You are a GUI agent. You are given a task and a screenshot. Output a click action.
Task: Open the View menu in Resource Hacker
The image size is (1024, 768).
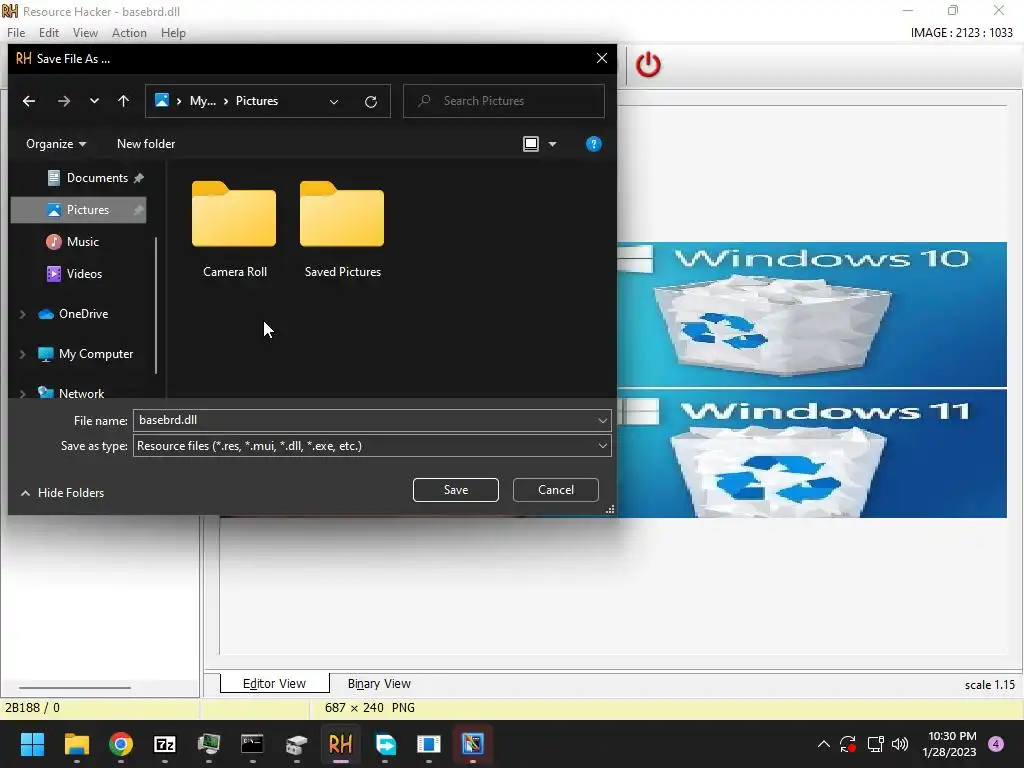[x=85, y=33]
